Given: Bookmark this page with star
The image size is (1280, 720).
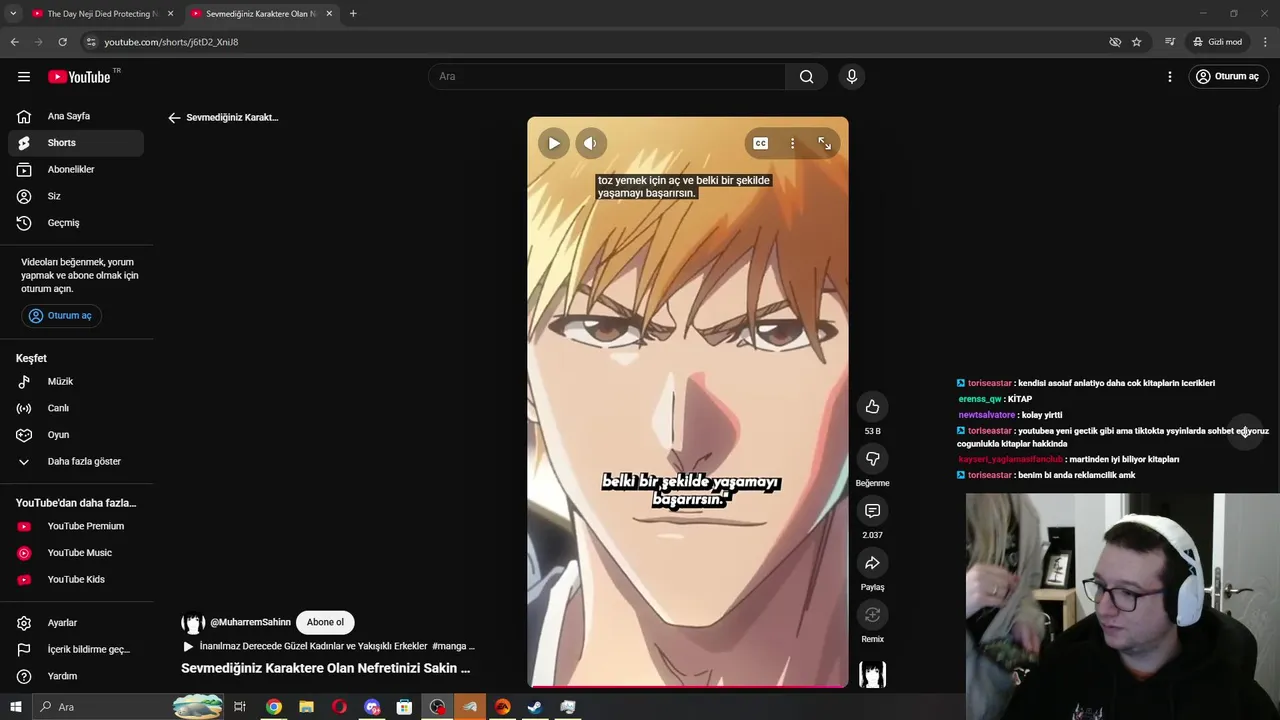Looking at the screenshot, I should coord(1137,42).
